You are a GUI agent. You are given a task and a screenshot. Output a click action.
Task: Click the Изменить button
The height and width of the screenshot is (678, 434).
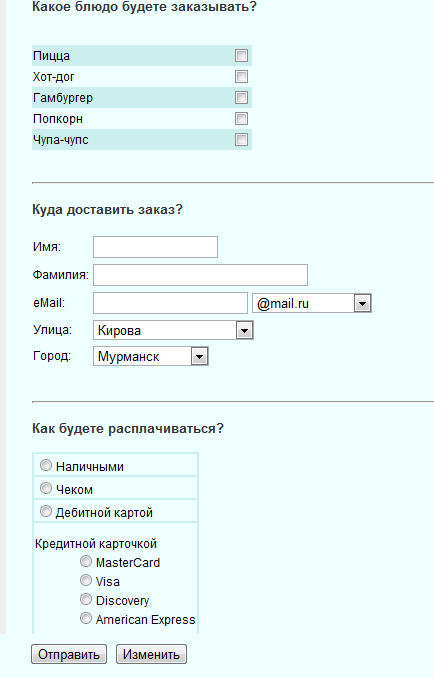click(151, 654)
